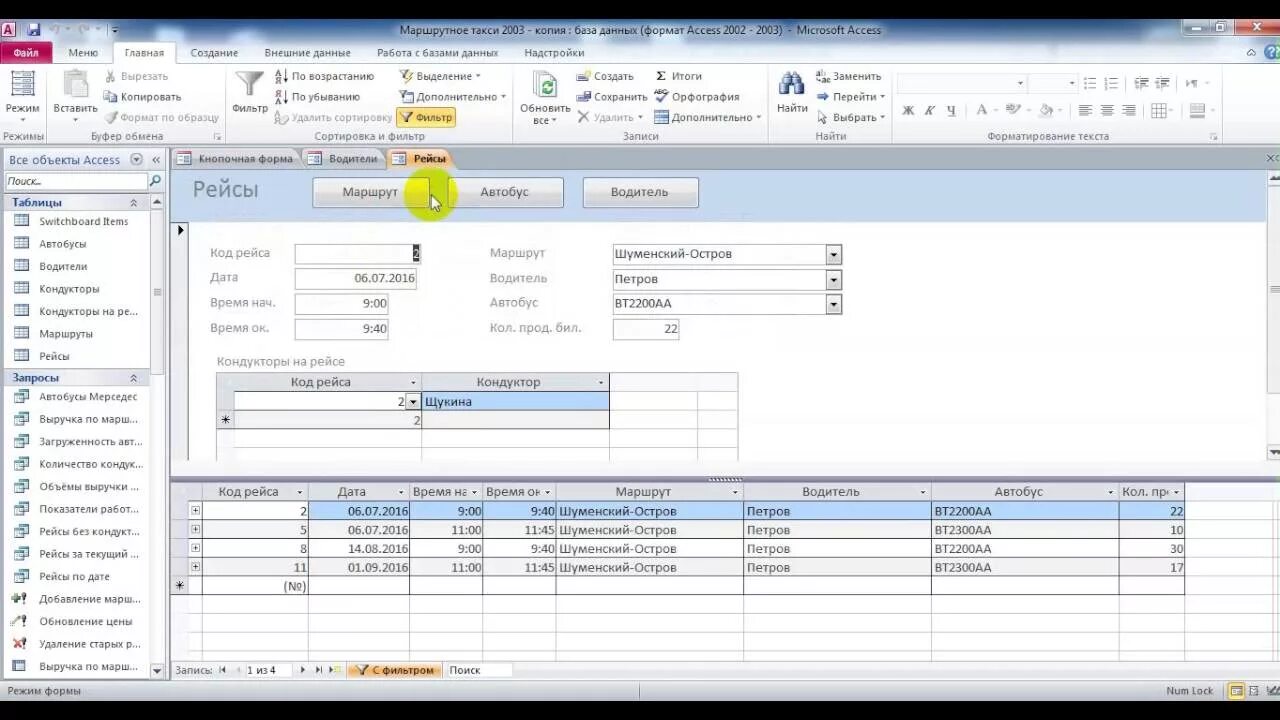
Task: Click the Вставить paste icon
Action: pos(75,84)
